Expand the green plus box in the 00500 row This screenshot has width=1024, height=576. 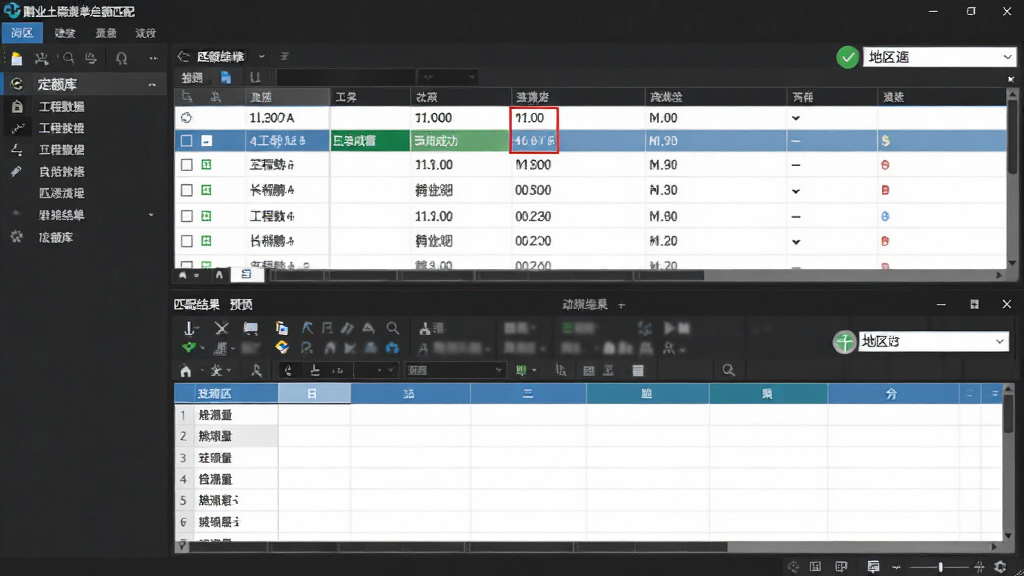click(x=206, y=191)
